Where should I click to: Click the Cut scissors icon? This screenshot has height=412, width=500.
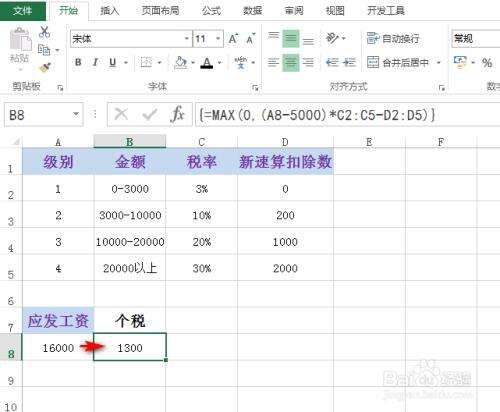pos(44,32)
